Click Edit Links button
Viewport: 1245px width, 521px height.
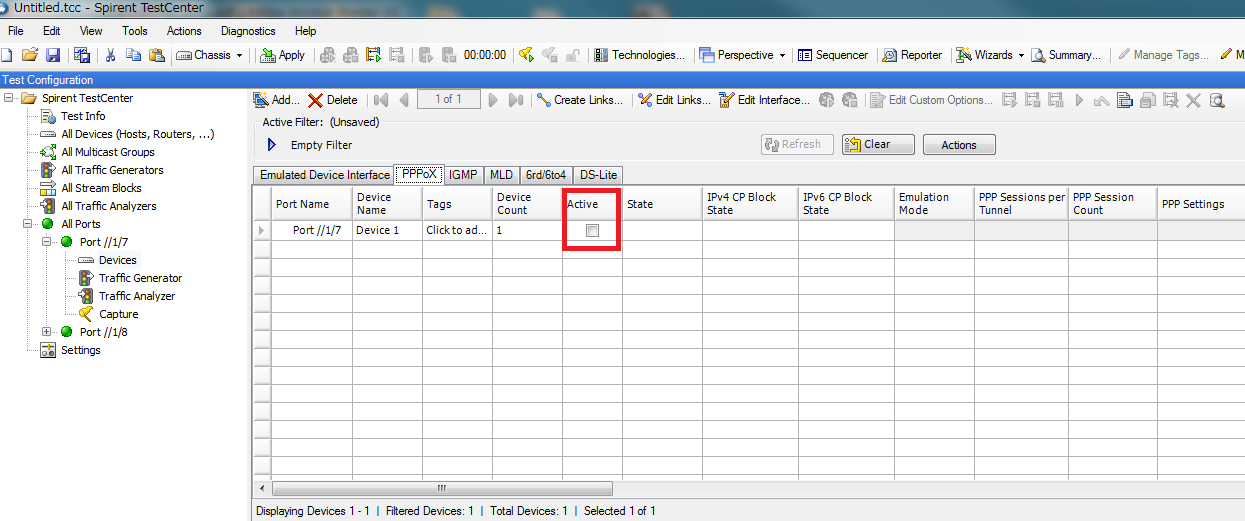(x=673, y=100)
